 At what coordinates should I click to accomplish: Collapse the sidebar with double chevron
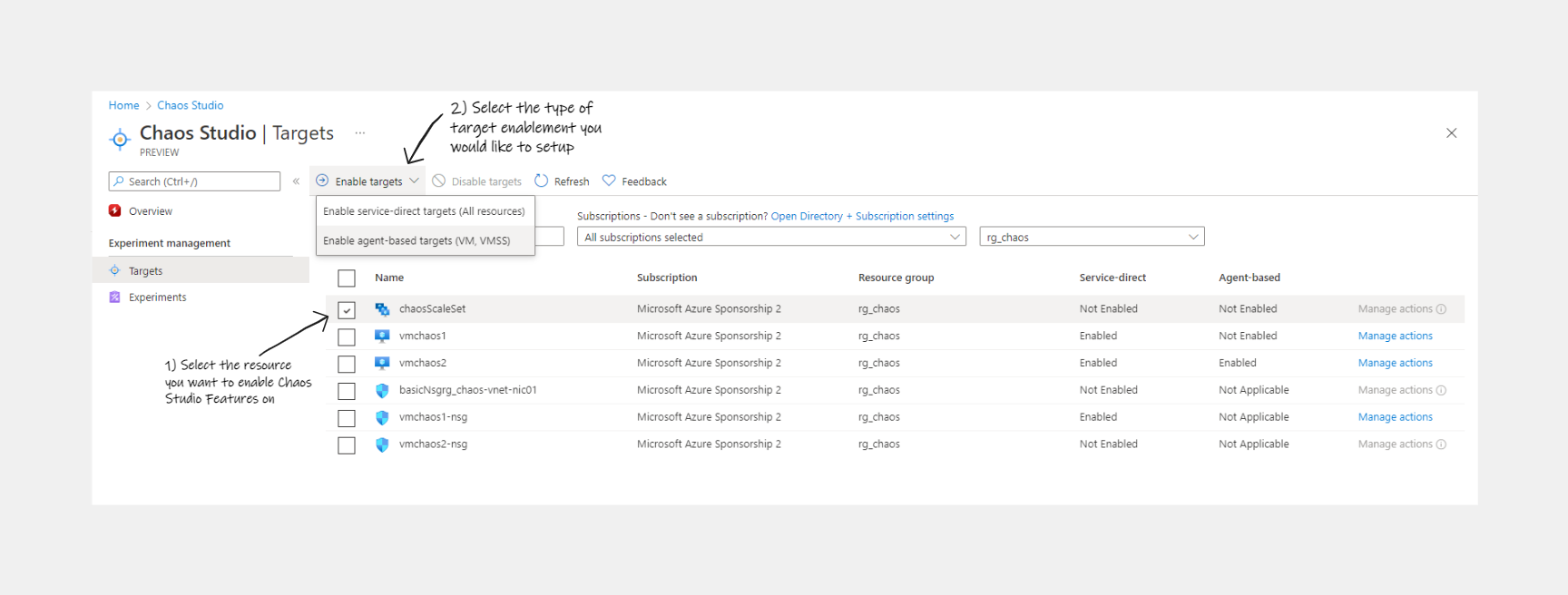click(x=296, y=181)
